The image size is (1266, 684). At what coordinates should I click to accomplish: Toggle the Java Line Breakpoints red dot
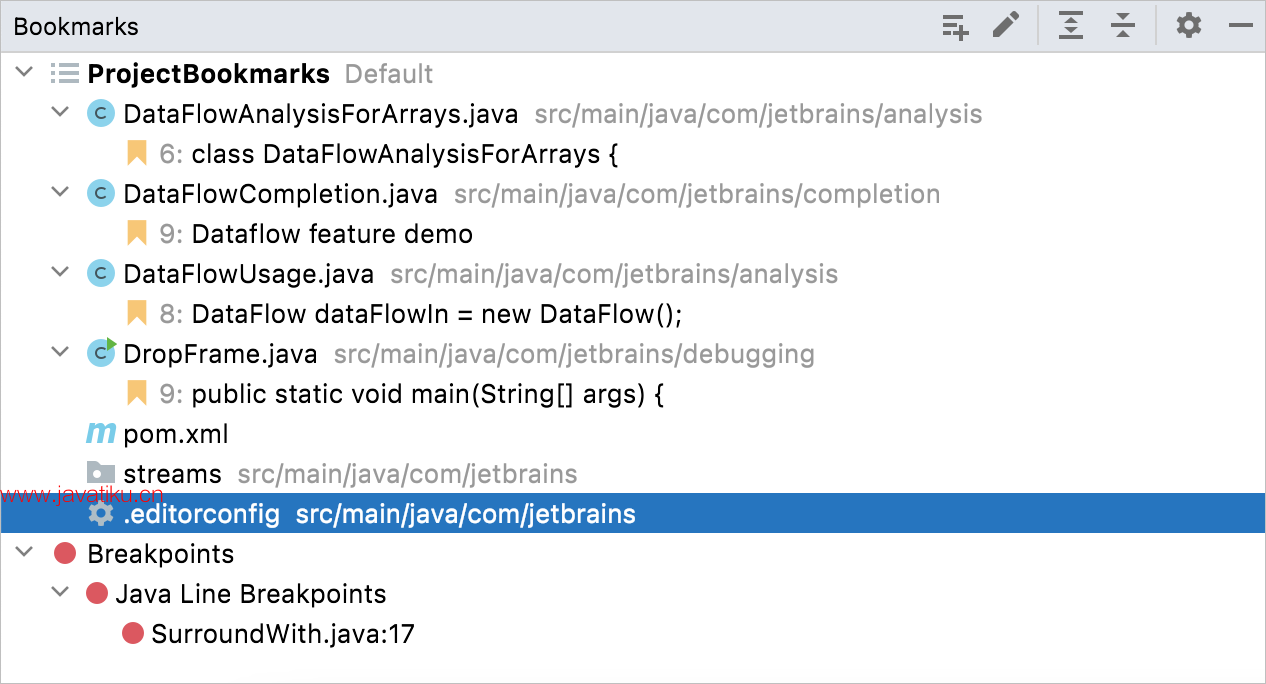coord(97,594)
